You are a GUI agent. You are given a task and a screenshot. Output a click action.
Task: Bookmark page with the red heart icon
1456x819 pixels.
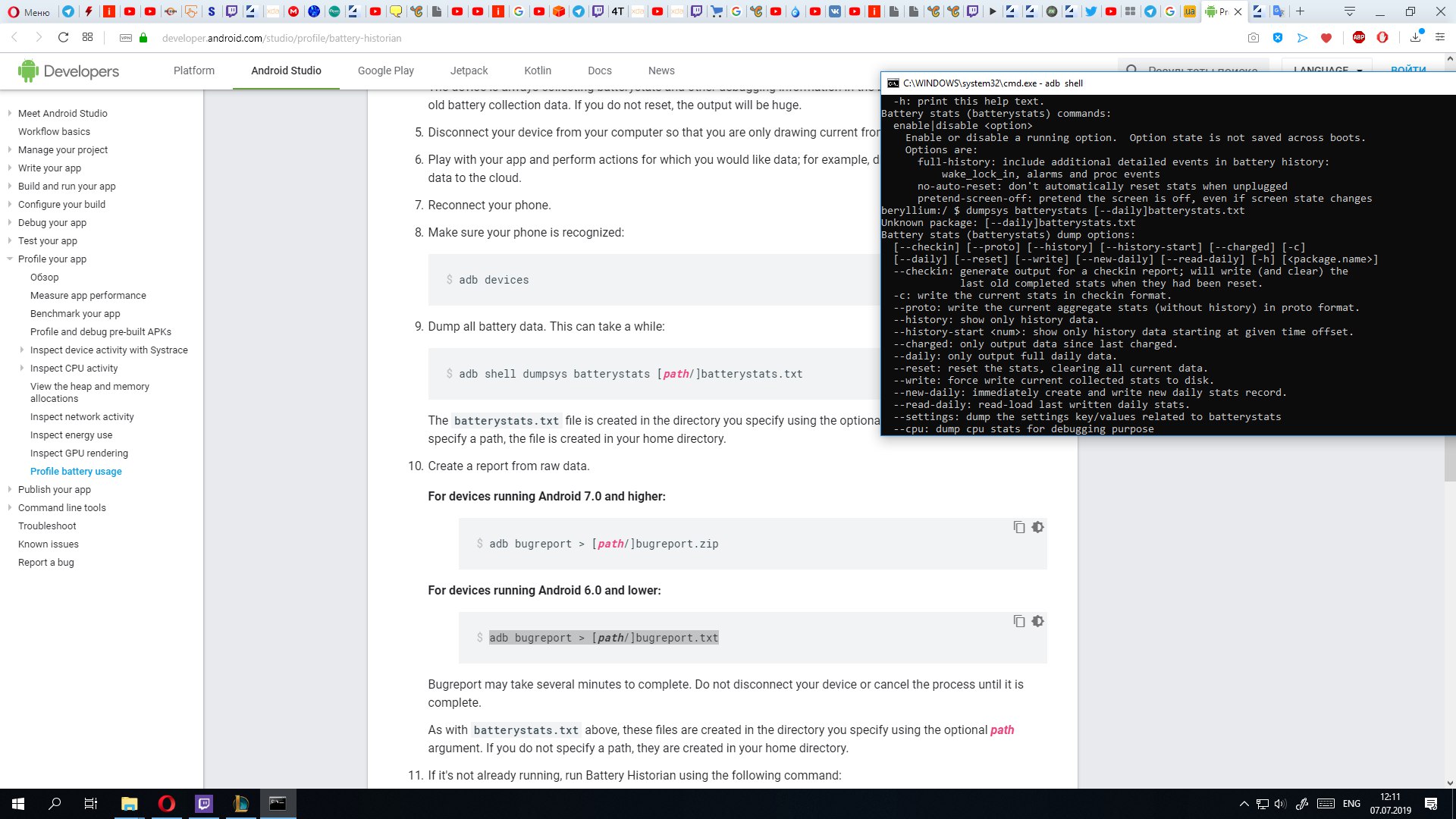coord(1326,38)
